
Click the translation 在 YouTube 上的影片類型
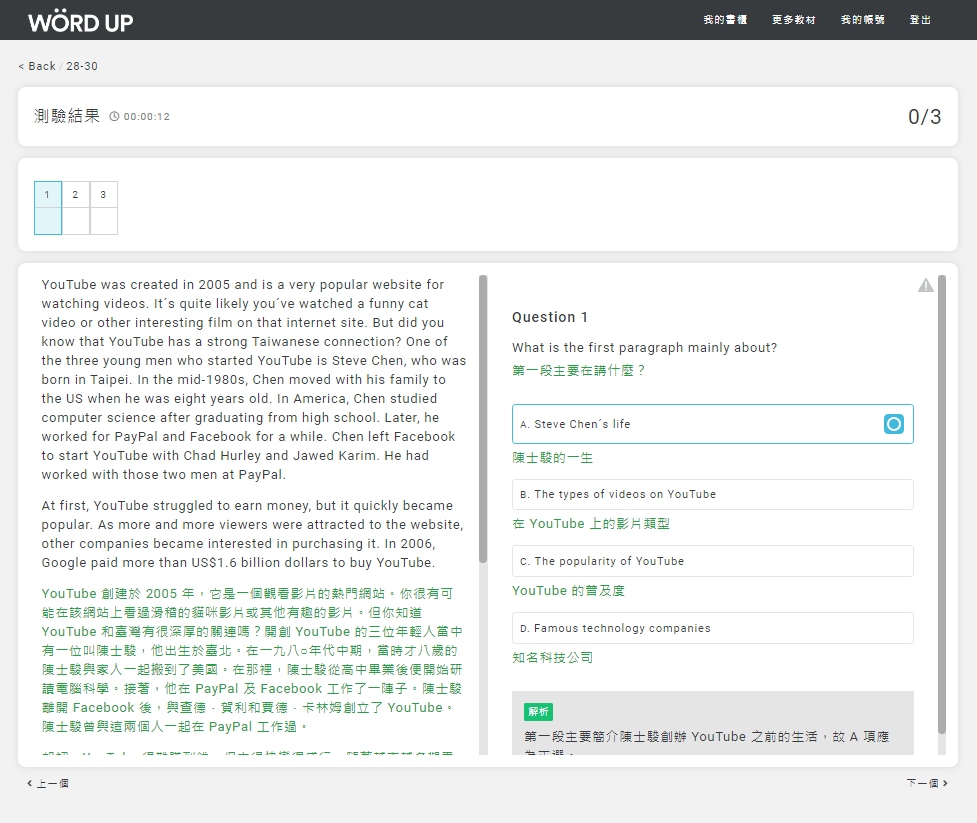click(x=591, y=524)
